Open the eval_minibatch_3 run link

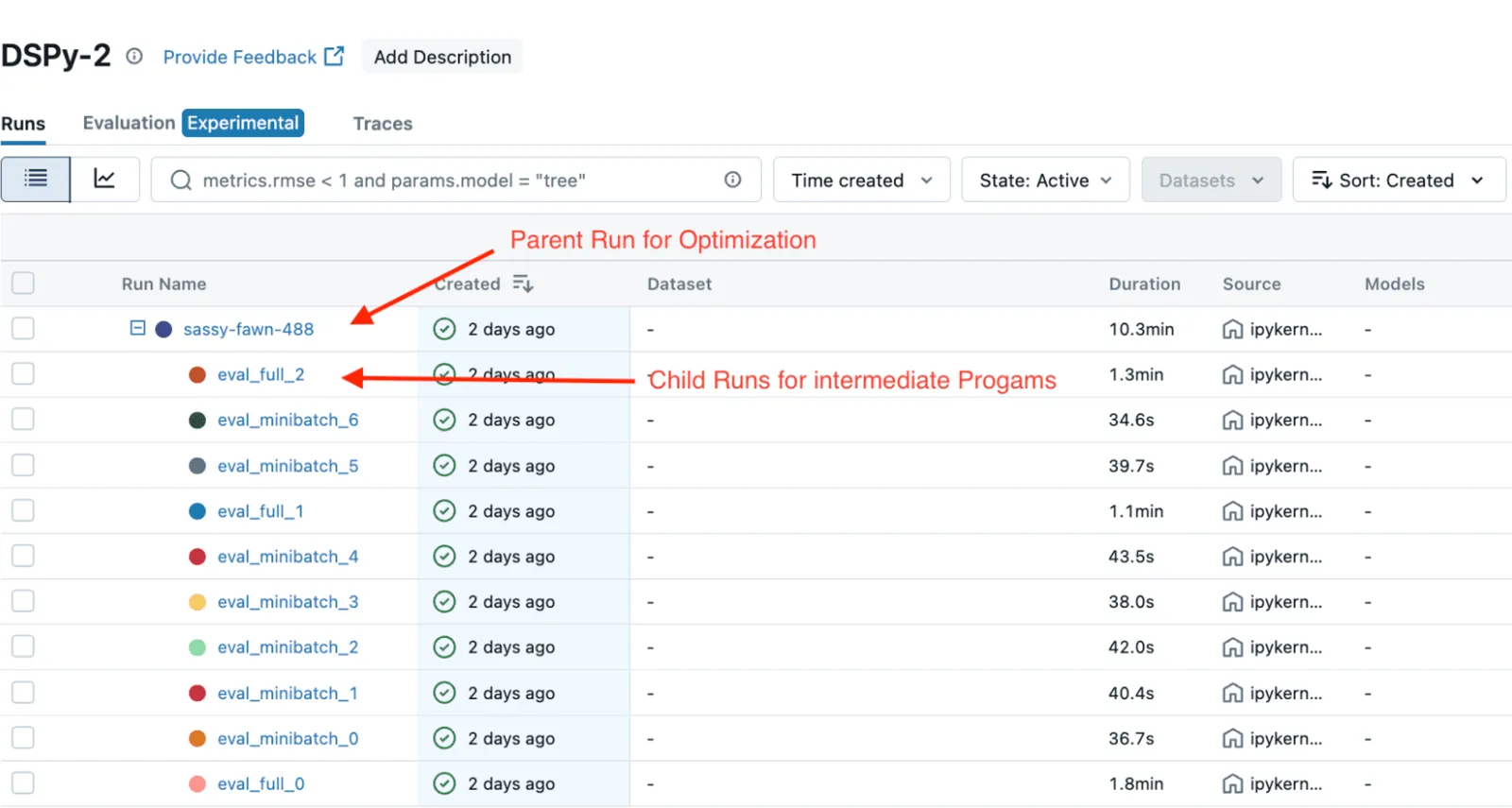[288, 602]
